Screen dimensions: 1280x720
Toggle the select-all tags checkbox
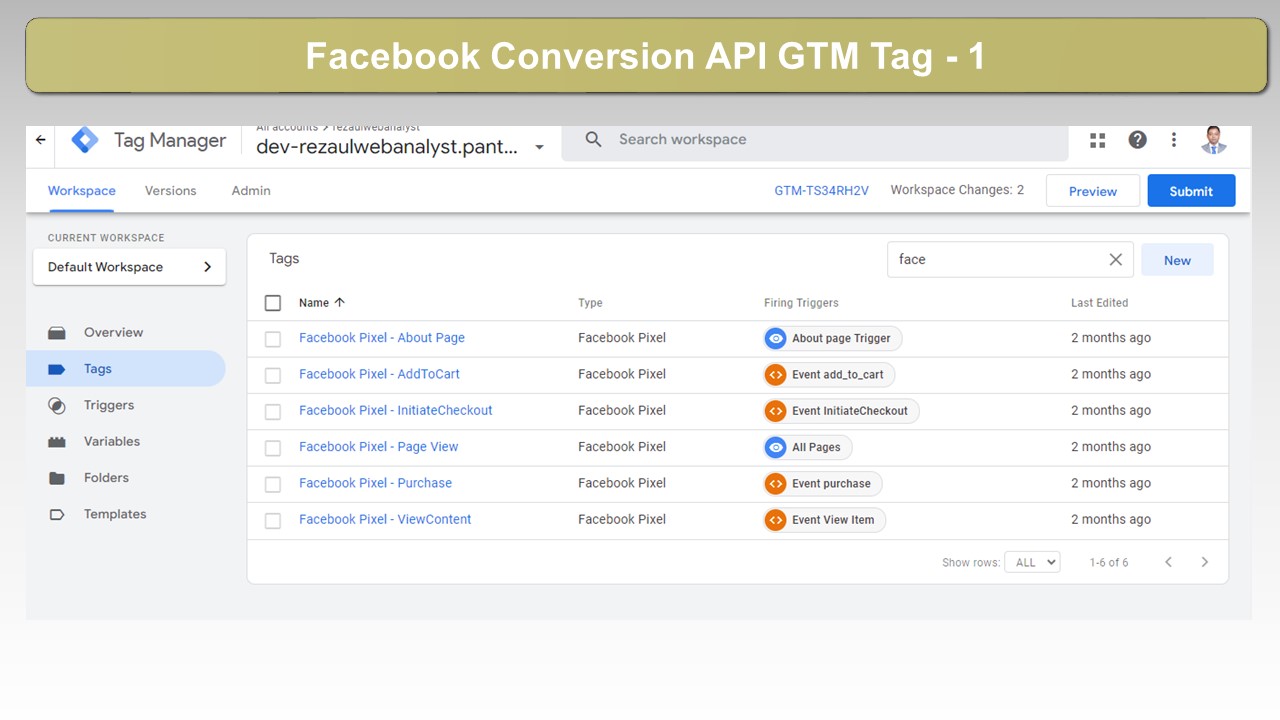pos(273,303)
